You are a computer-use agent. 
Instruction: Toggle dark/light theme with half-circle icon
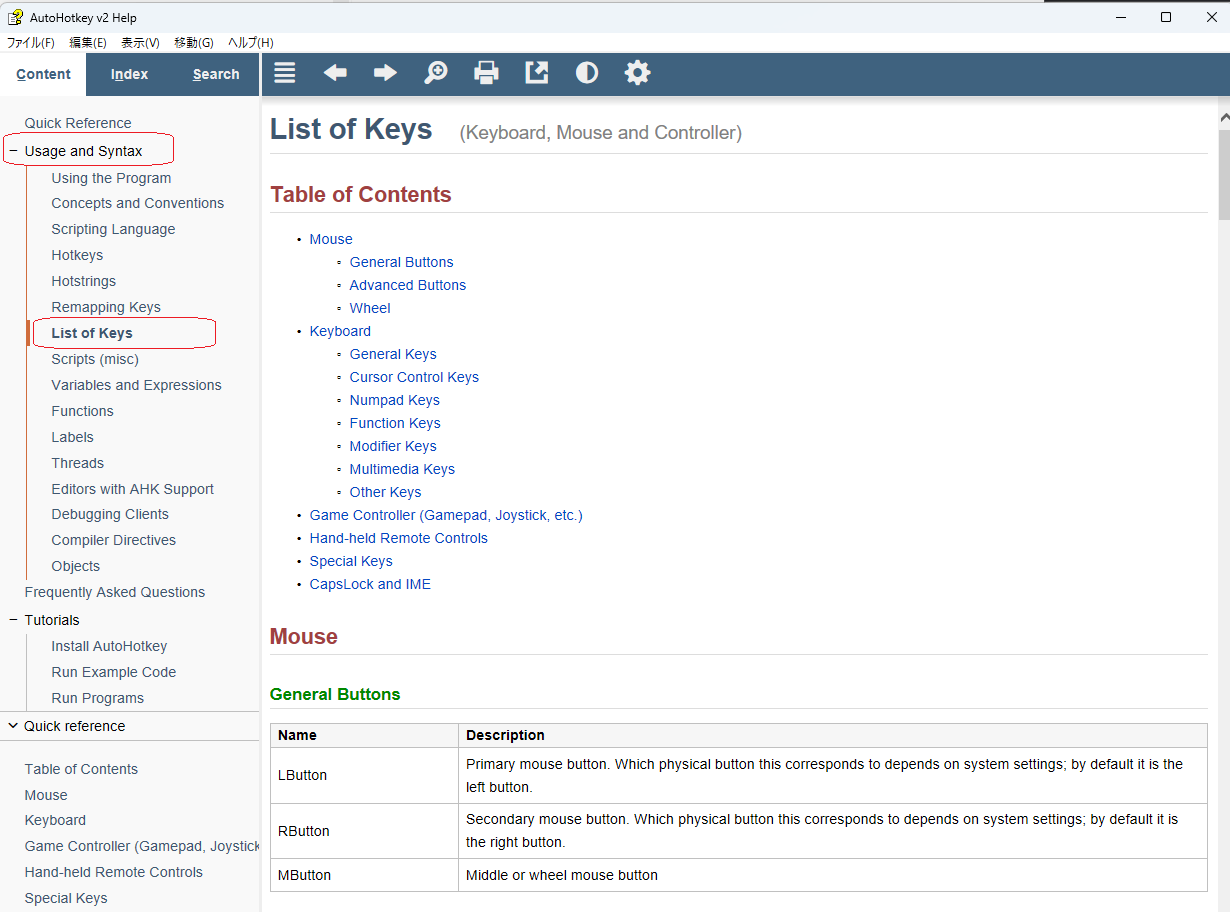(587, 73)
